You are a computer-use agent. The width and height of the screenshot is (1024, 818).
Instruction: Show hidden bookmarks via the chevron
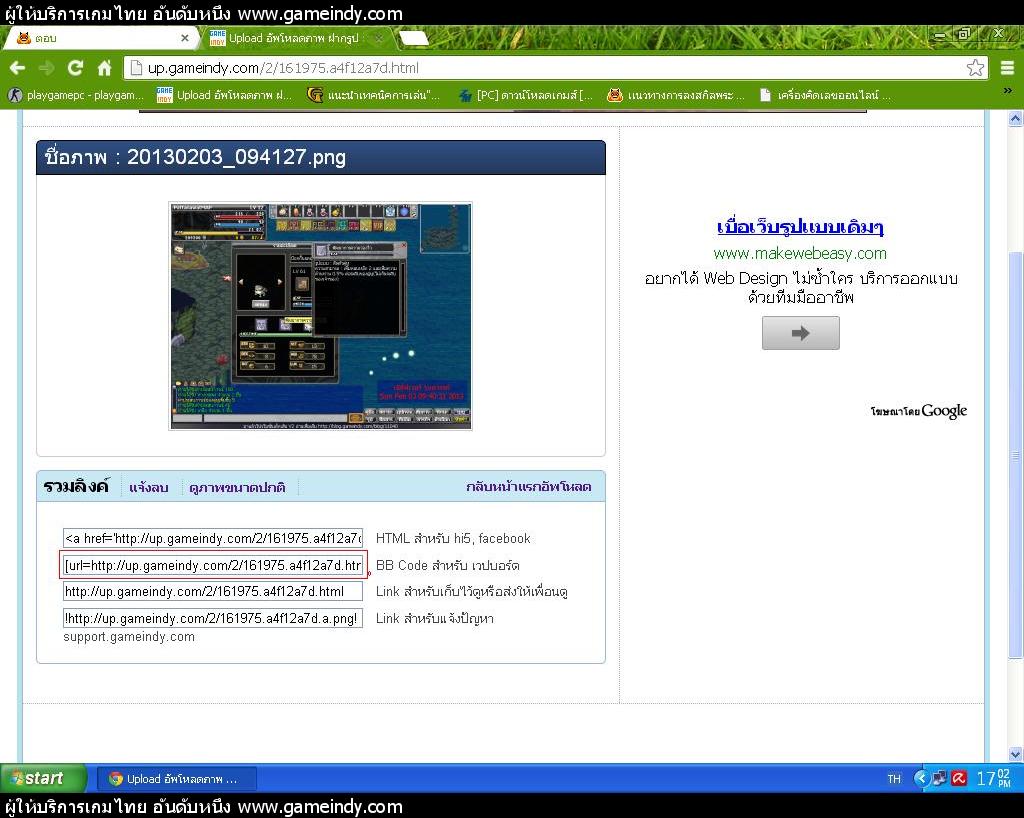tap(1008, 91)
